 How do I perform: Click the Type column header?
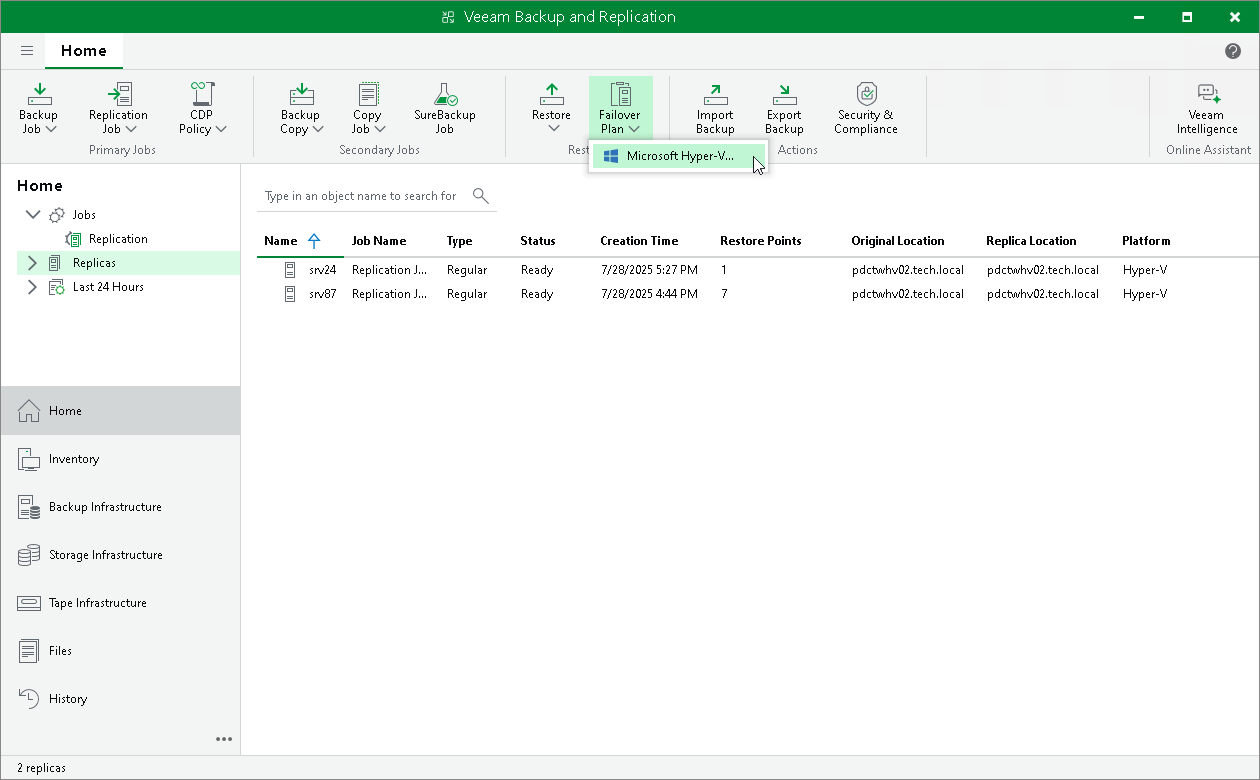pos(459,241)
